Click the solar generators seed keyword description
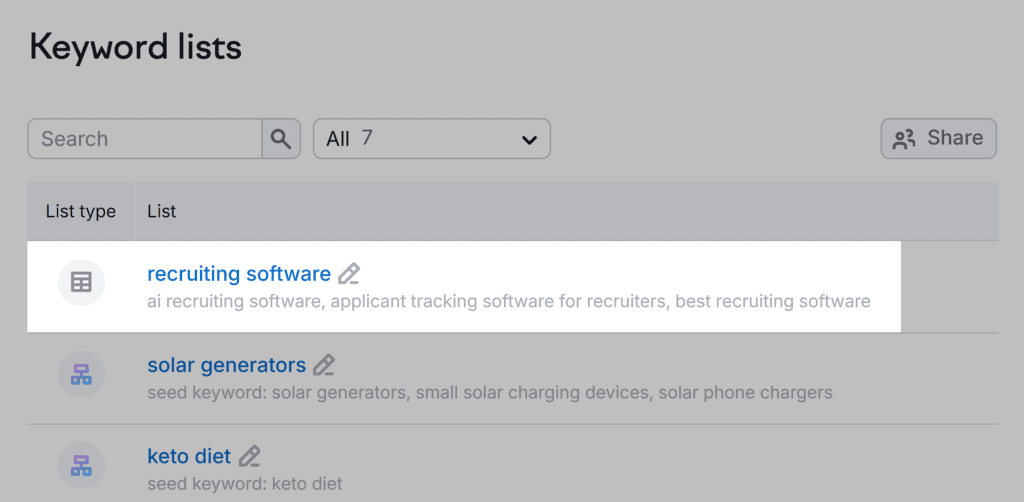This screenshot has height=502, width=1024. (x=489, y=392)
